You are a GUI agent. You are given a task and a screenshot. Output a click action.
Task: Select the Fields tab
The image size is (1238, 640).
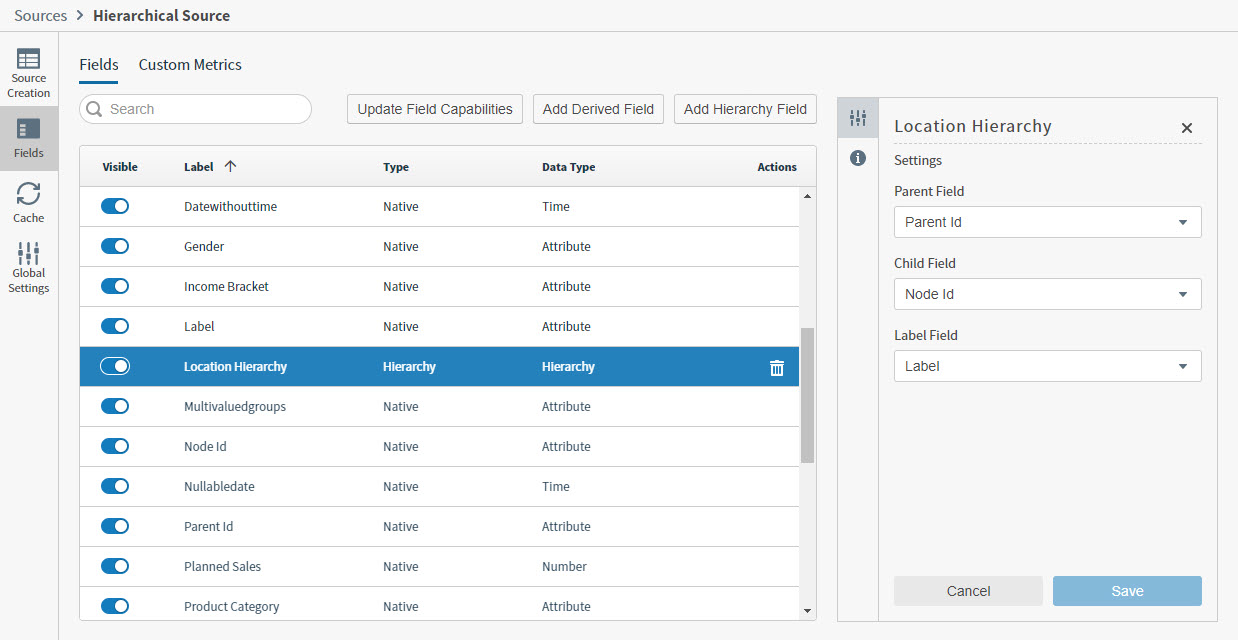coord(98,64)
